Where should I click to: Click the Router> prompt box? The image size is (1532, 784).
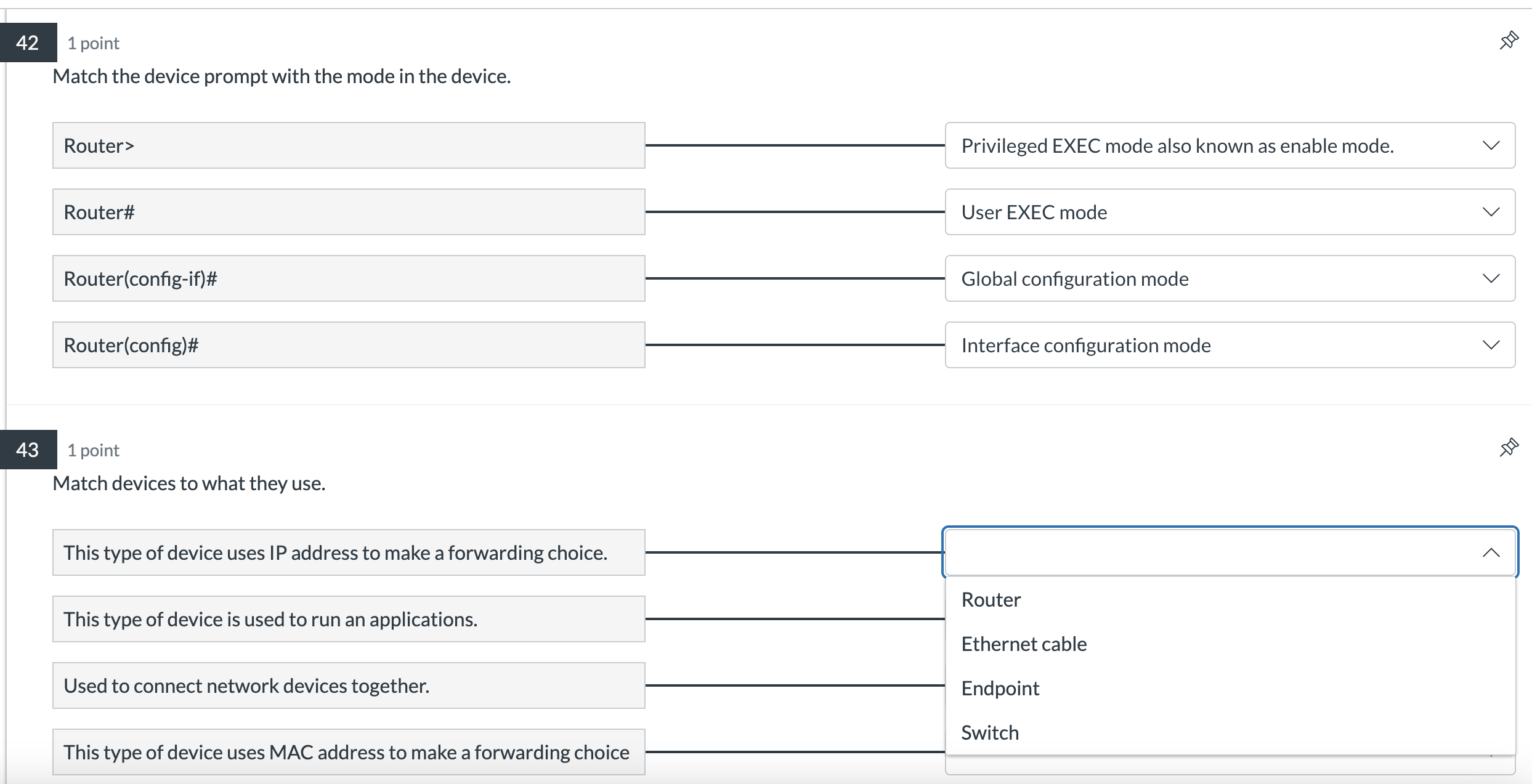(348, 145)
